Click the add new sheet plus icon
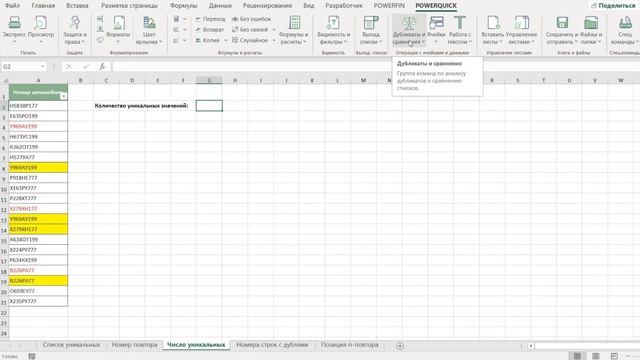Screen dimensions: 640x360 pos(400,346)
